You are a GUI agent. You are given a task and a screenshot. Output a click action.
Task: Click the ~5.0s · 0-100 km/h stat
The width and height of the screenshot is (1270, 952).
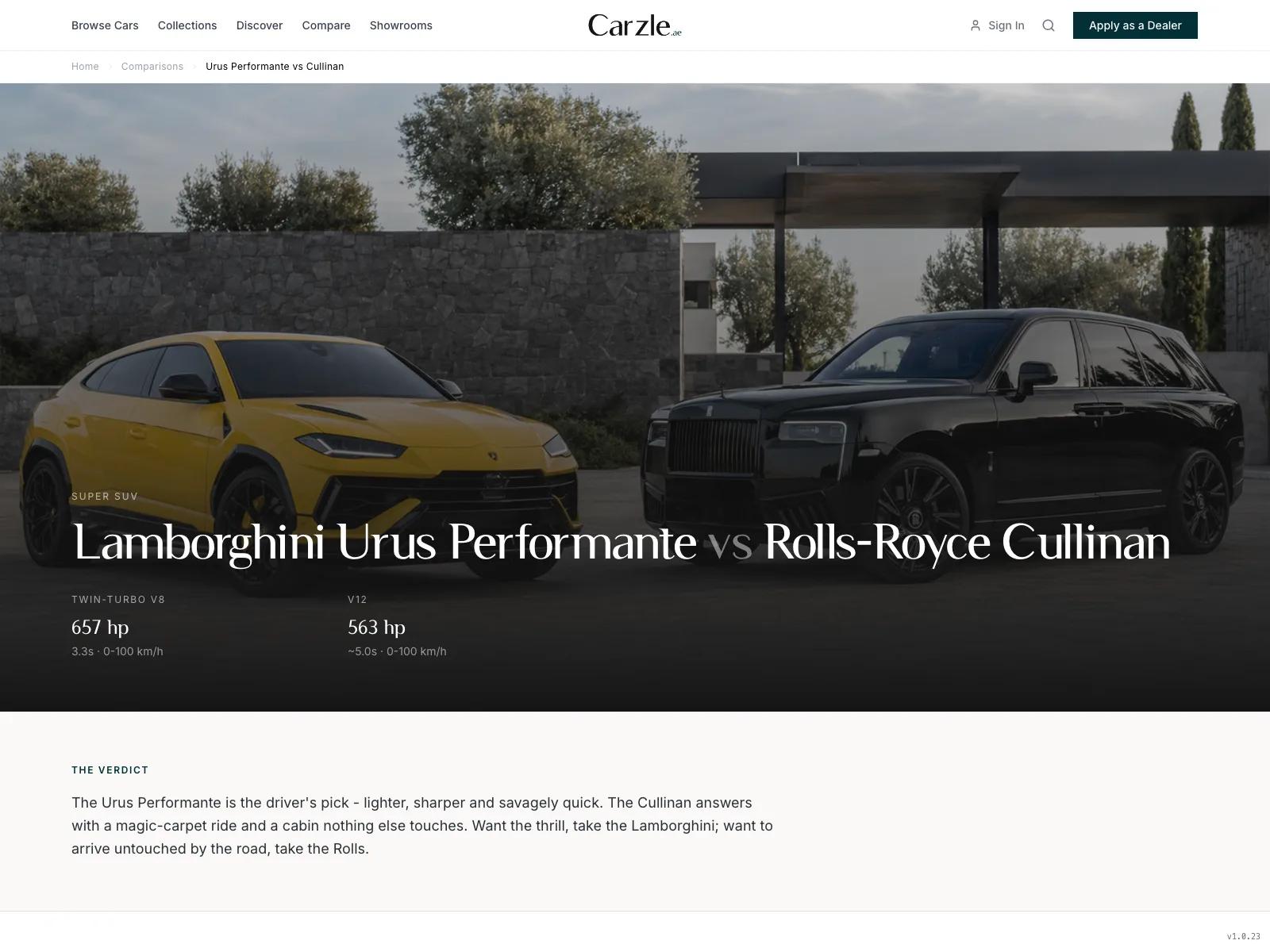click(x=397, y=651)
